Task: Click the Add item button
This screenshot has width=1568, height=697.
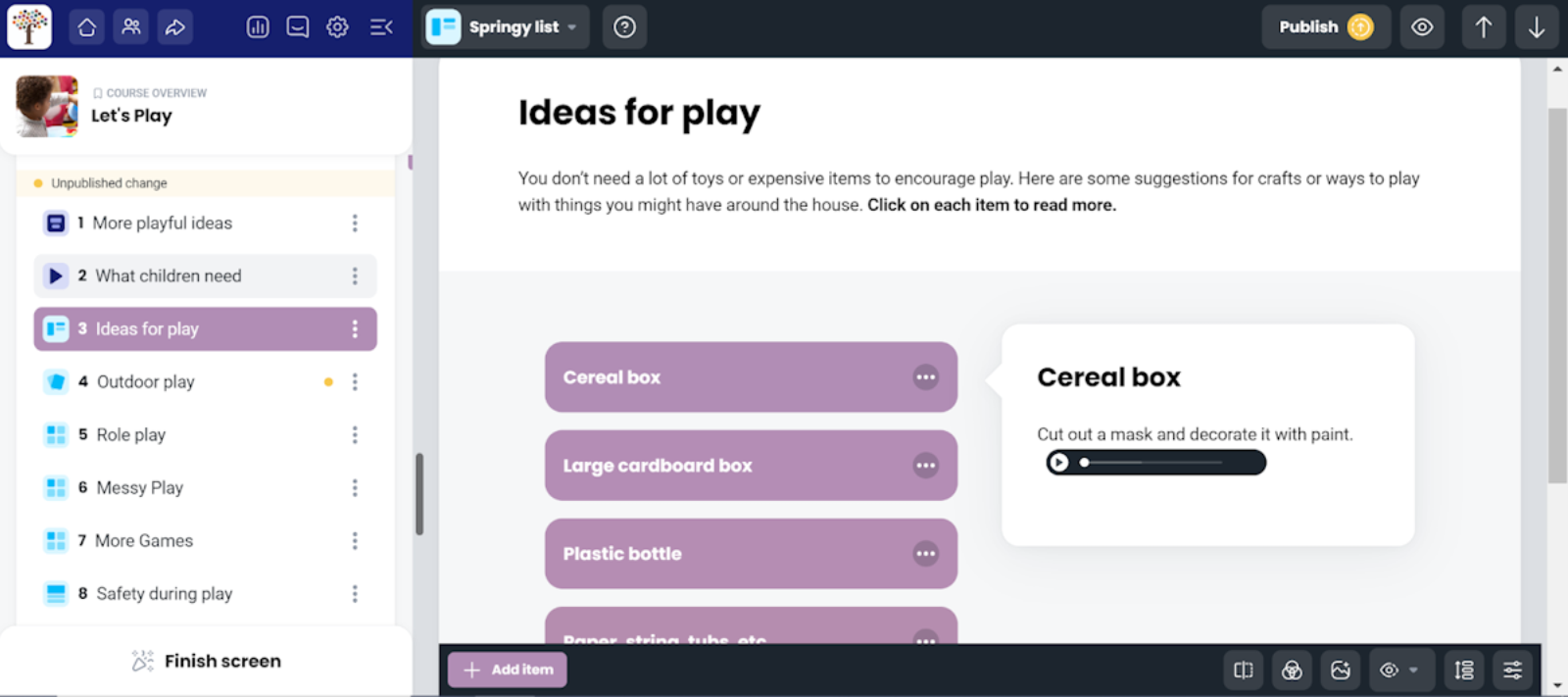Action: tap(508, 670)
